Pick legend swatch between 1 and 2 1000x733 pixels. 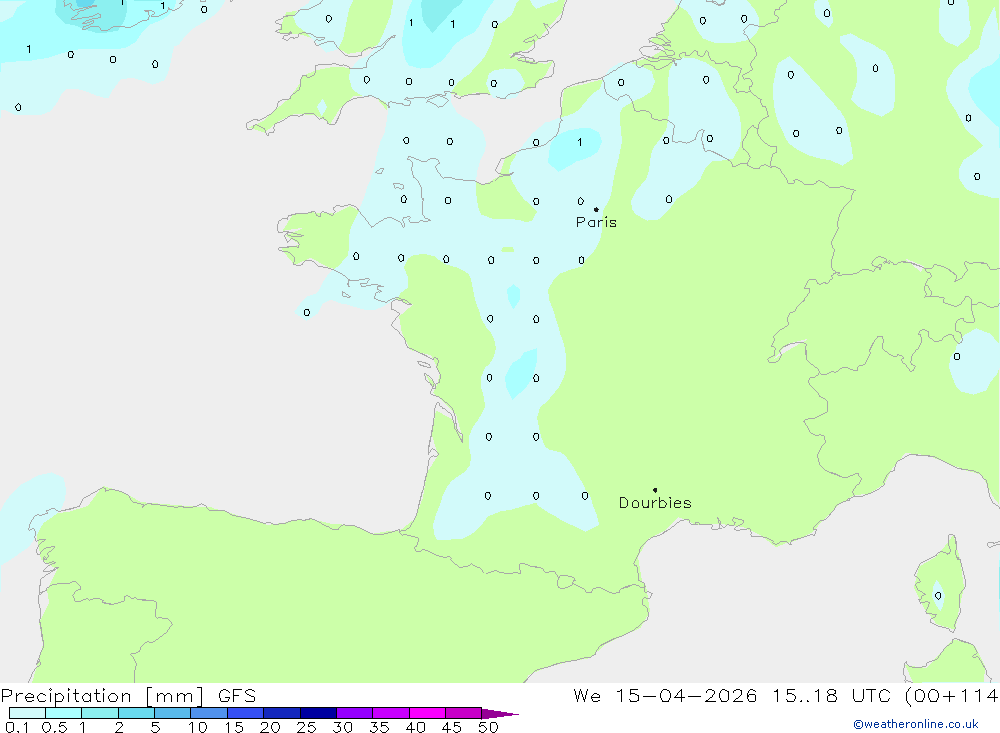click(100, 713)
